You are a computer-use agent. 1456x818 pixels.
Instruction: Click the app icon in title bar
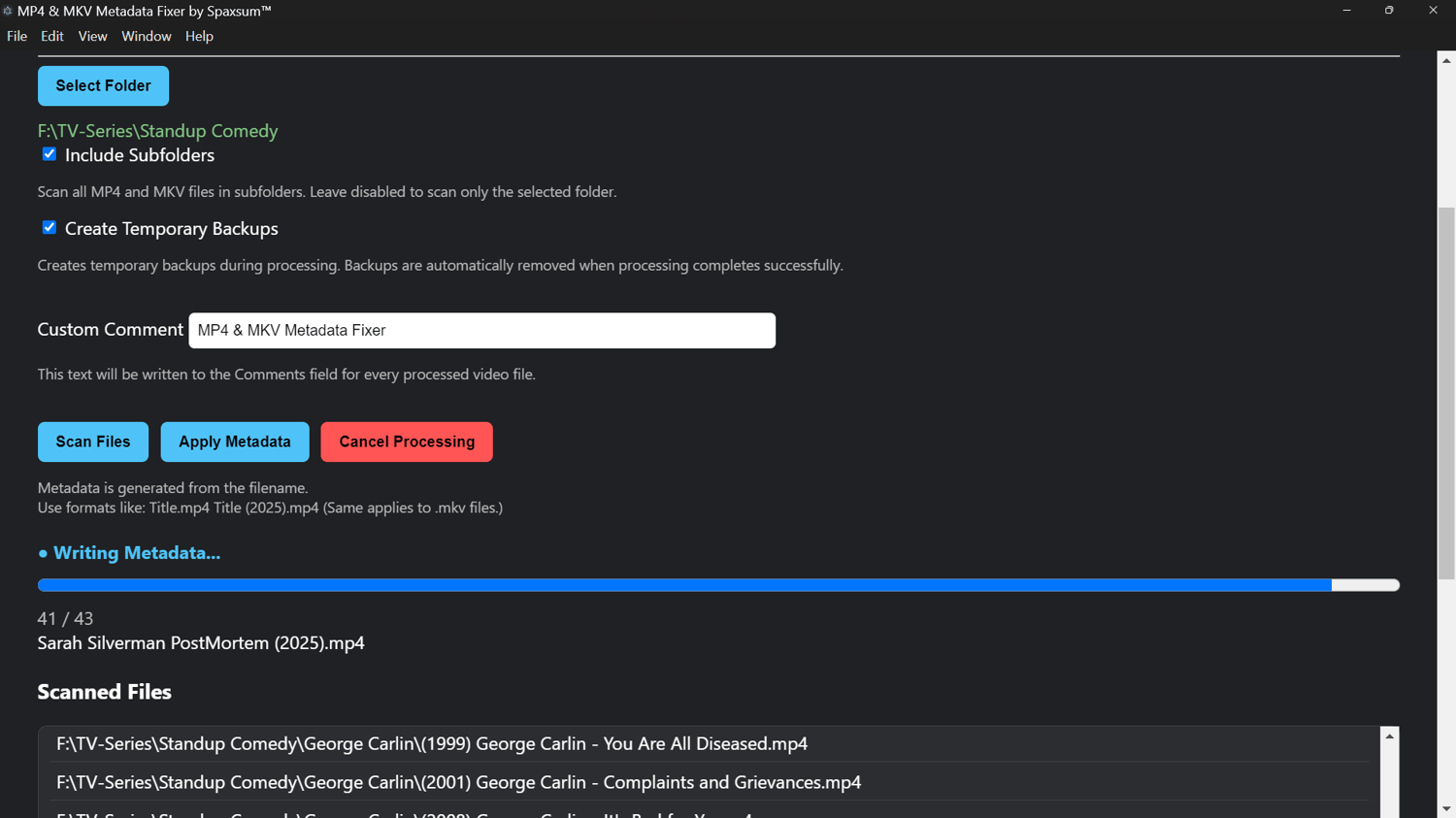click(x=8, y=11)
